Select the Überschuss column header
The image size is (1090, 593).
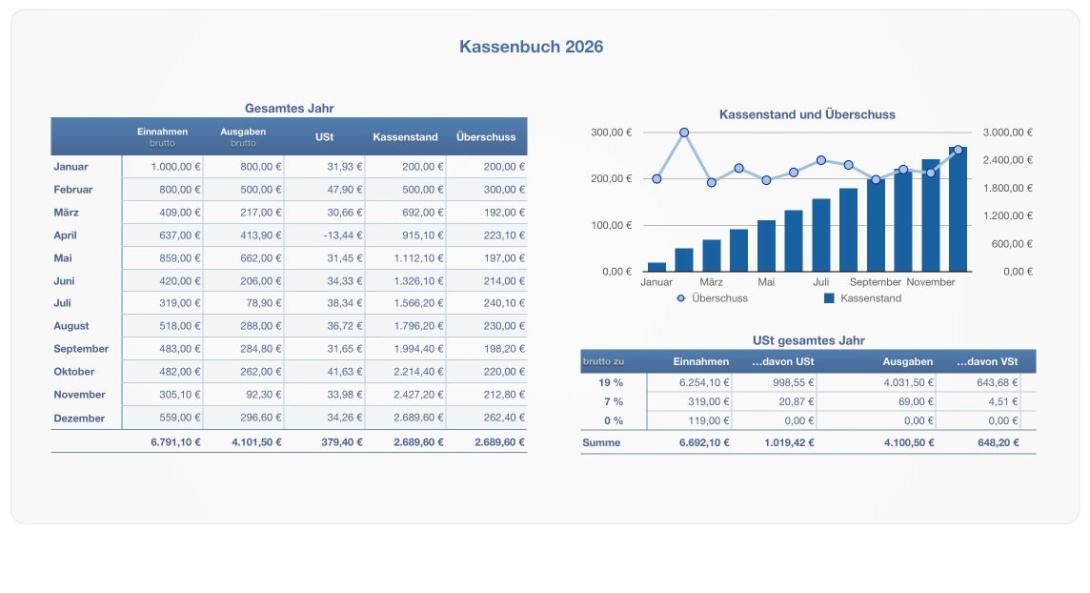[x=486, y=137]
